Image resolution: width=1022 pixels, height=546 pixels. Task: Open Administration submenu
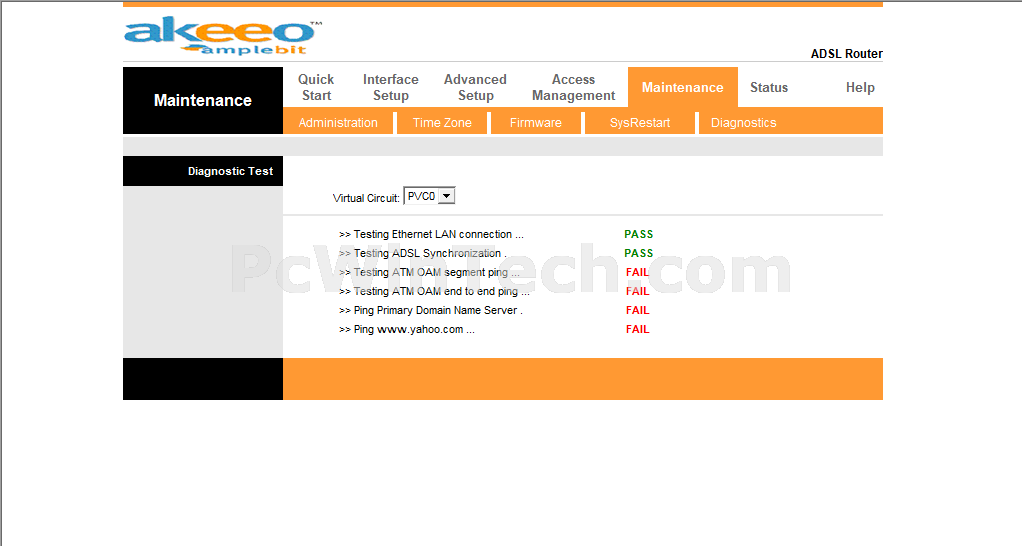[338, 122]
